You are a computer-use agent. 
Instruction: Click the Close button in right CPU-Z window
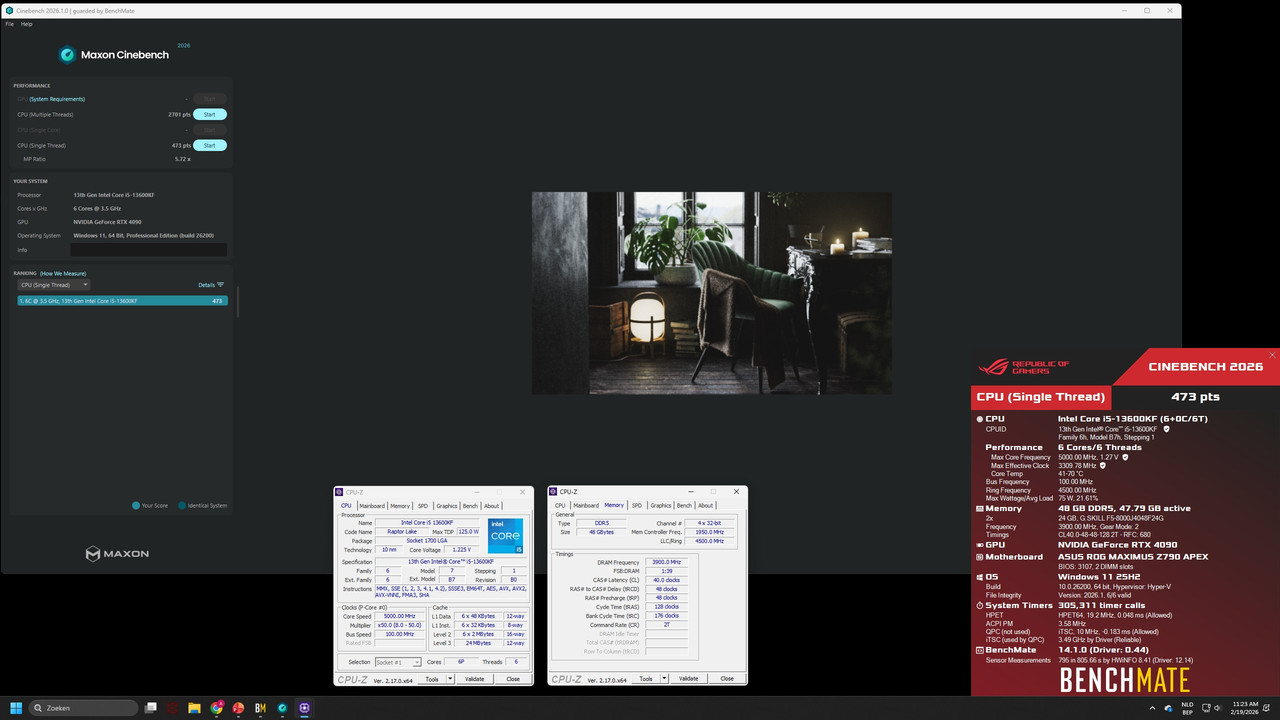[x=727, y=679]
